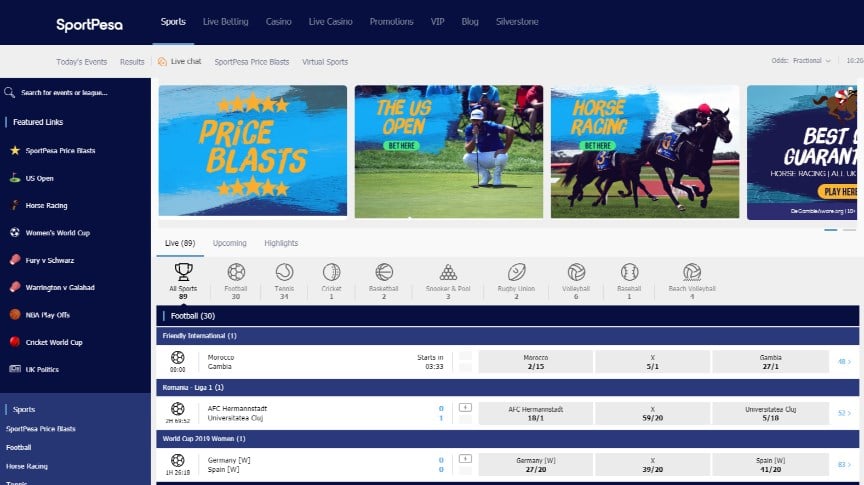The width and height of the screenshot is (864, 485).
Task: Open the Silverstone menu item
Action: click(x=517, y=21)
